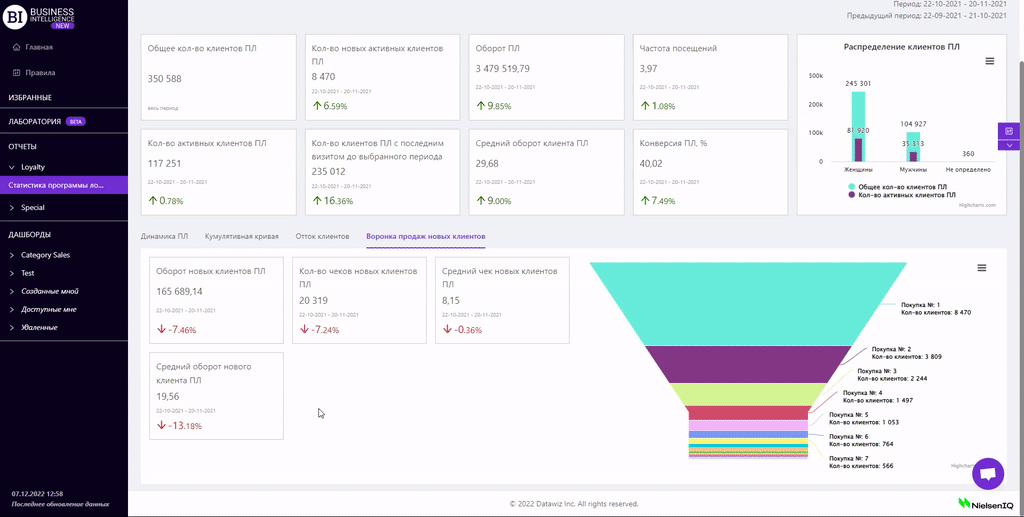Click the Правила rules icon
This screenshot has width=1024, height=517.
[16, 73]
